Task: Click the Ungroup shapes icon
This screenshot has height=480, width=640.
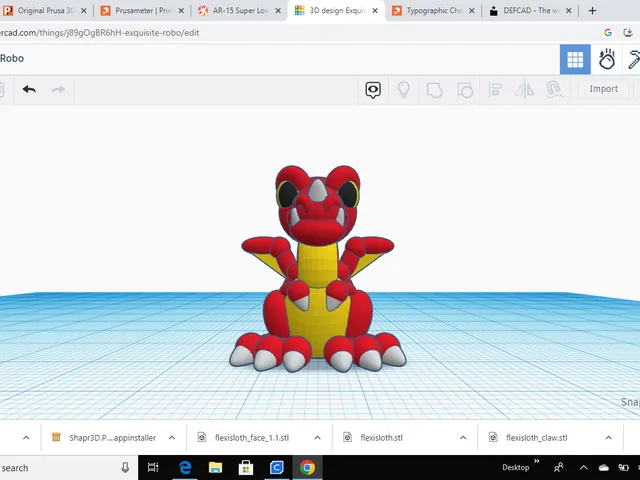Action: click(465, 90)
